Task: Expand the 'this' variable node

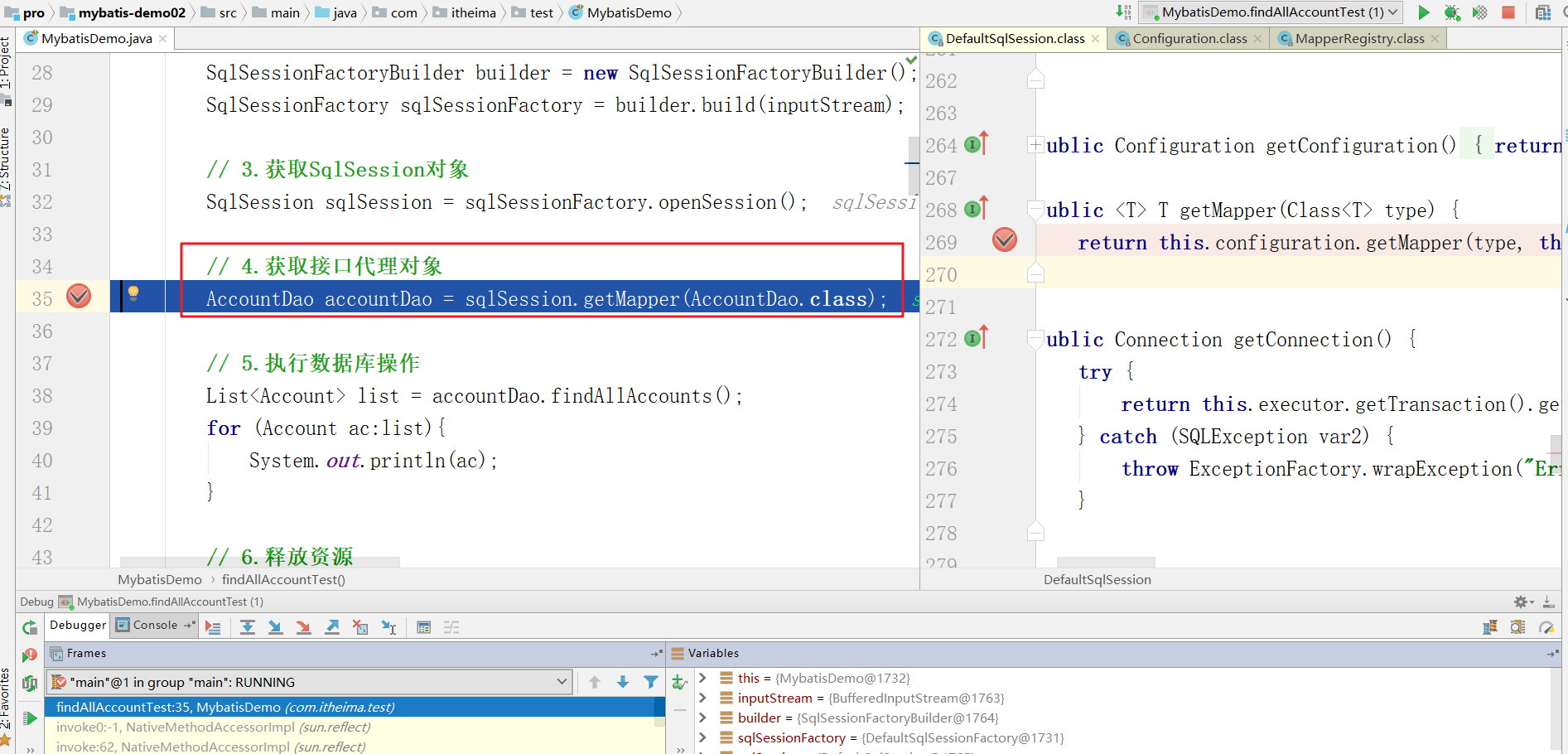Action: 702,678
